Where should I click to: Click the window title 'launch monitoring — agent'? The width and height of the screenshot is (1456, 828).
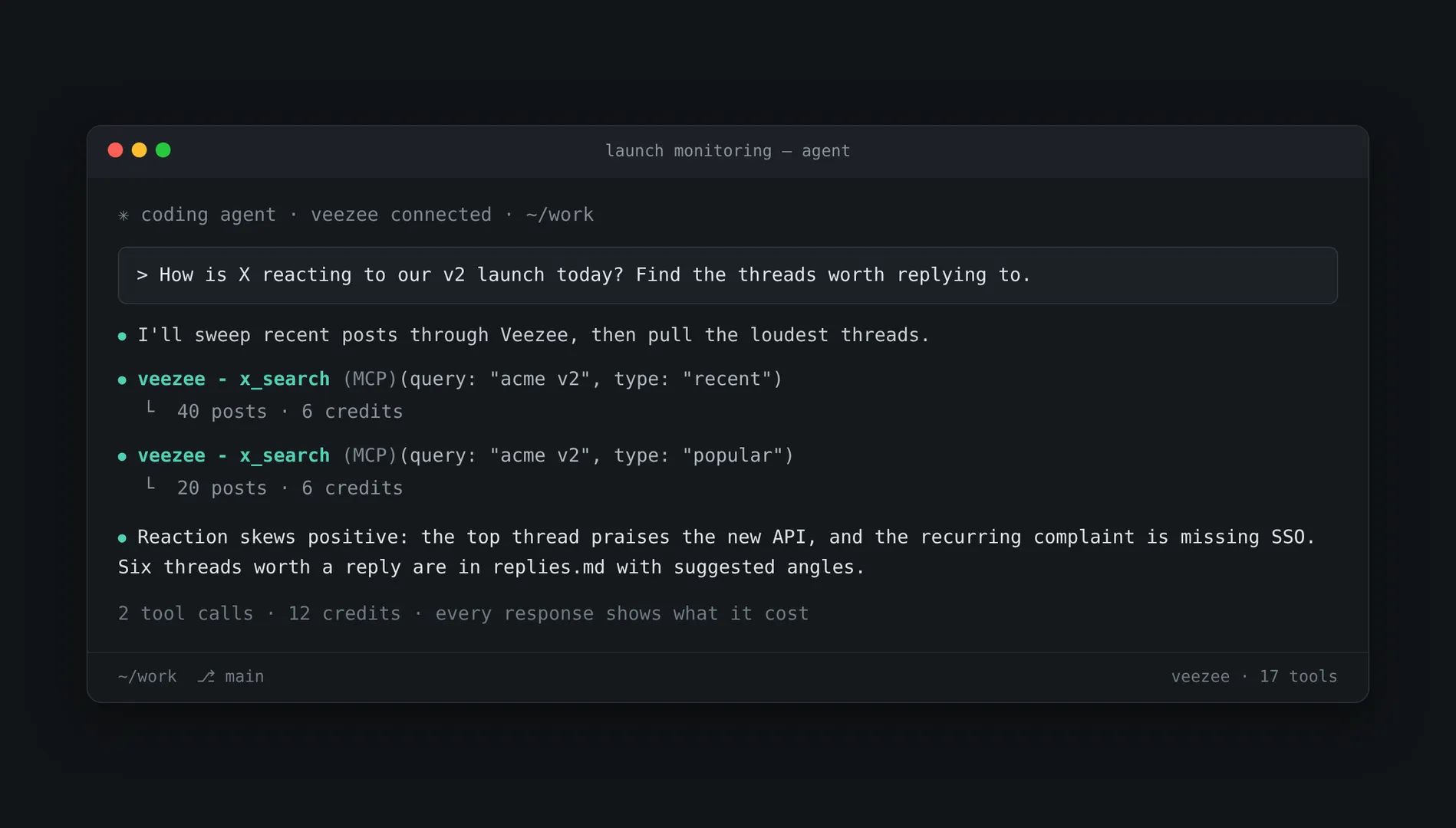pyautogui.click(x=727, y=151)
